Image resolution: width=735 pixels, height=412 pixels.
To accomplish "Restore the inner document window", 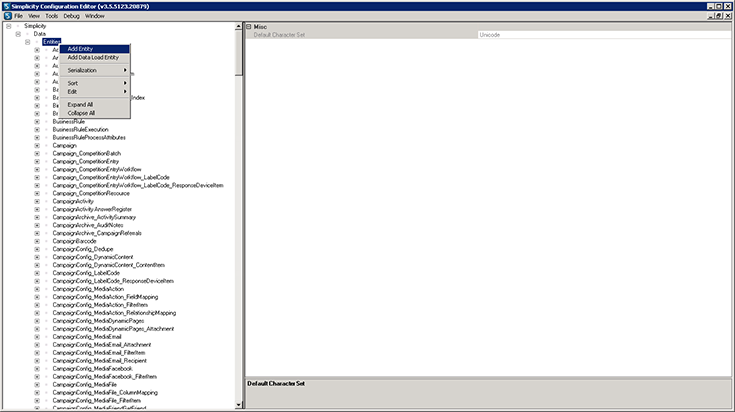I will tap(719, 16).
